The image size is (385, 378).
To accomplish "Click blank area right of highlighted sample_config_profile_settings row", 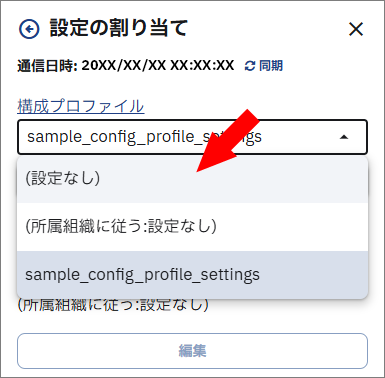I will 313,275.
